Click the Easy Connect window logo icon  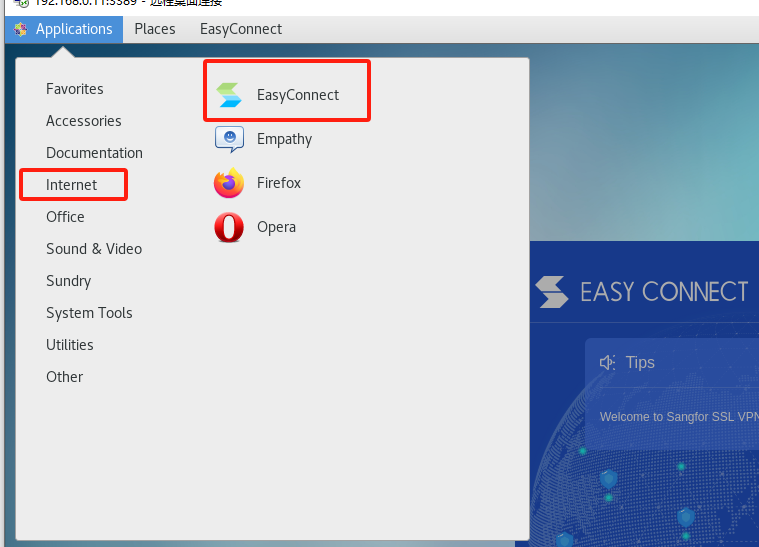(552, 292)
